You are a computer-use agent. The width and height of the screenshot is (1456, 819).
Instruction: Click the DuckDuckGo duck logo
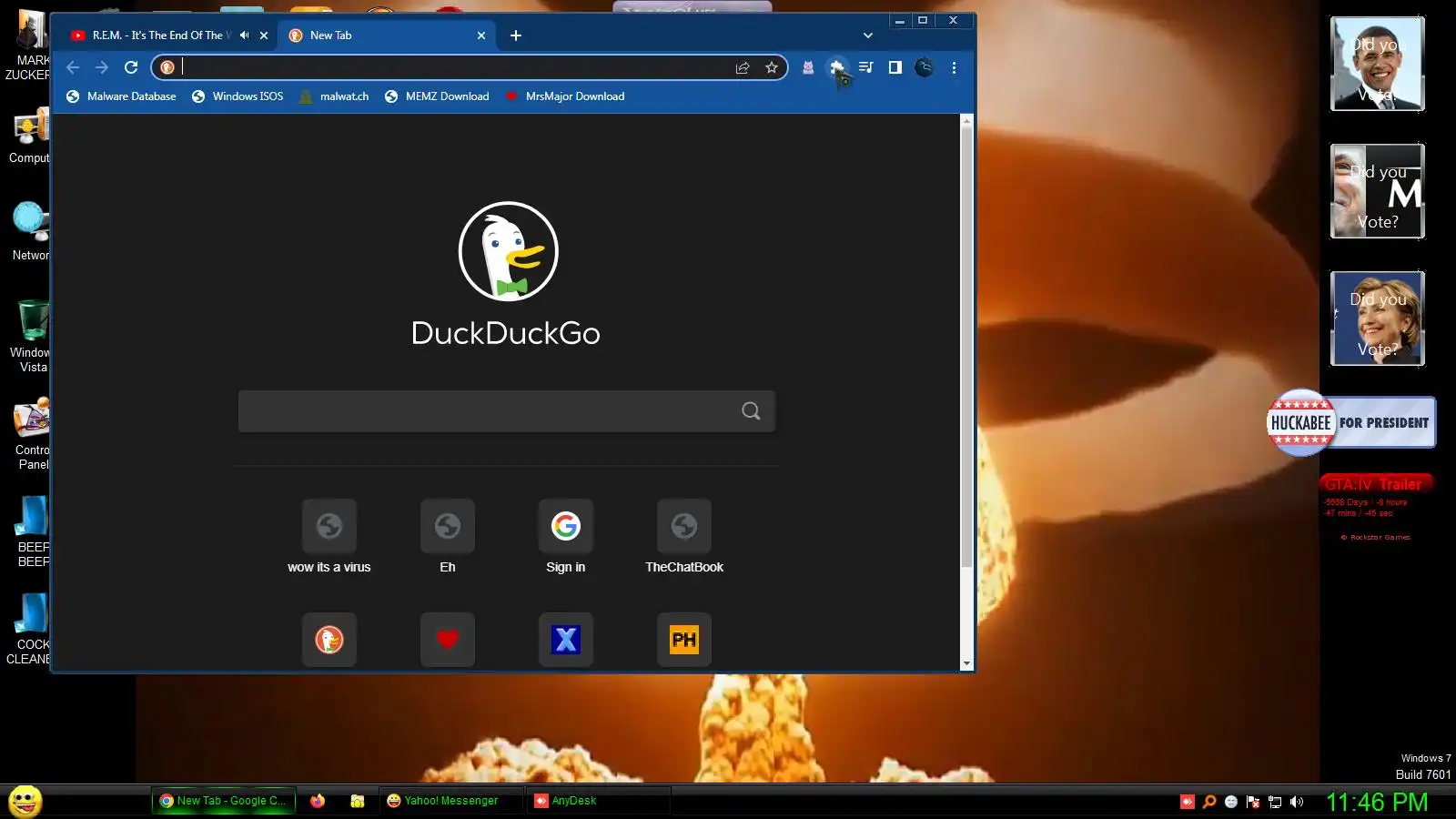[x=508, y=251]
